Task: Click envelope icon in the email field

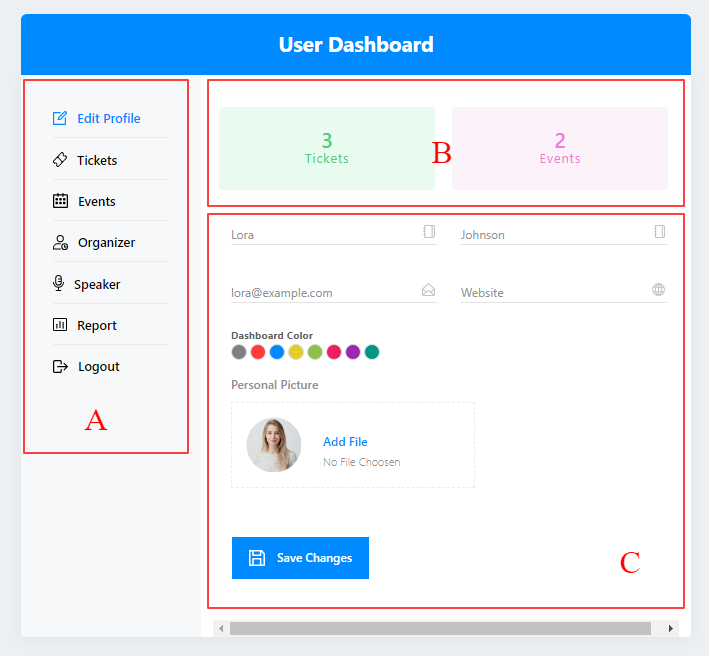Action: click(x=428, y=289)
